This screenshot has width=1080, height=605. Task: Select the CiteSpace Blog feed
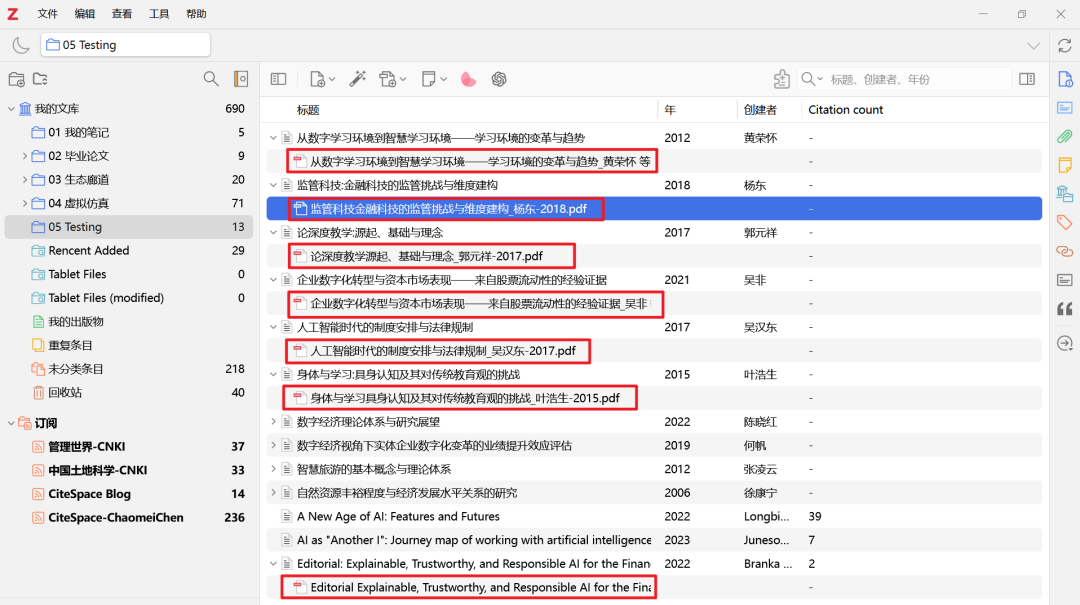click(89, 494)
